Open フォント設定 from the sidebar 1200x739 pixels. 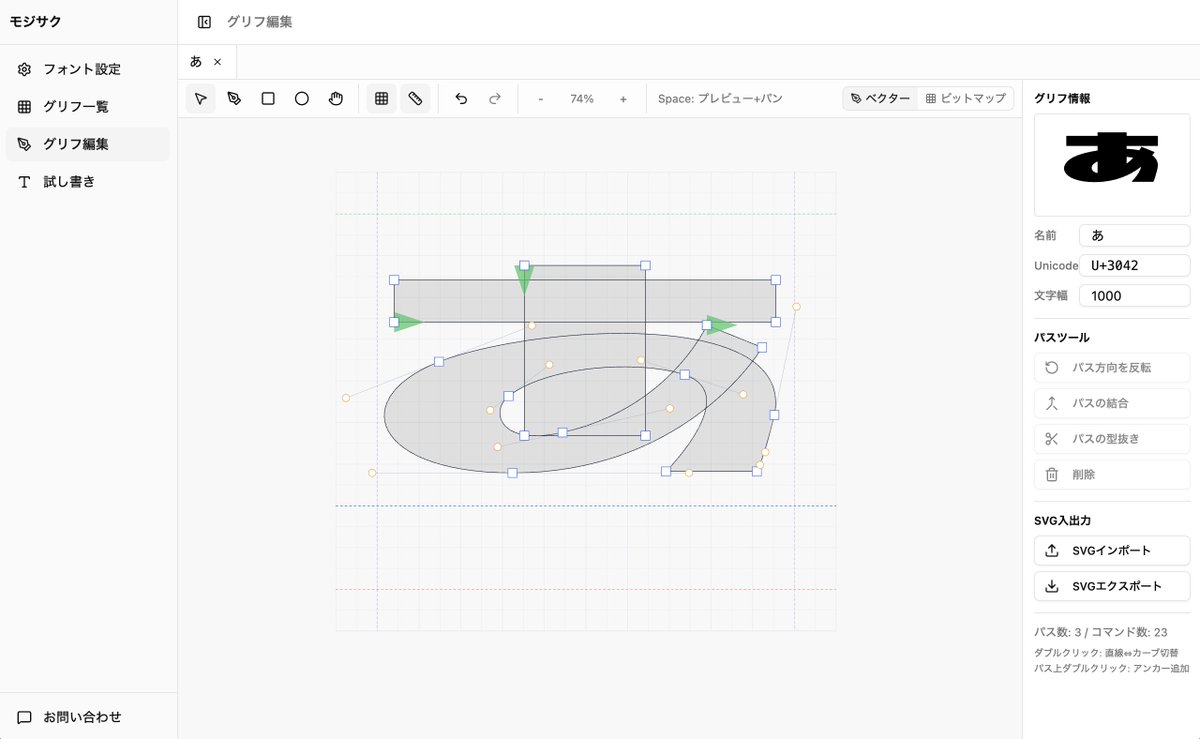pos(77,67)
